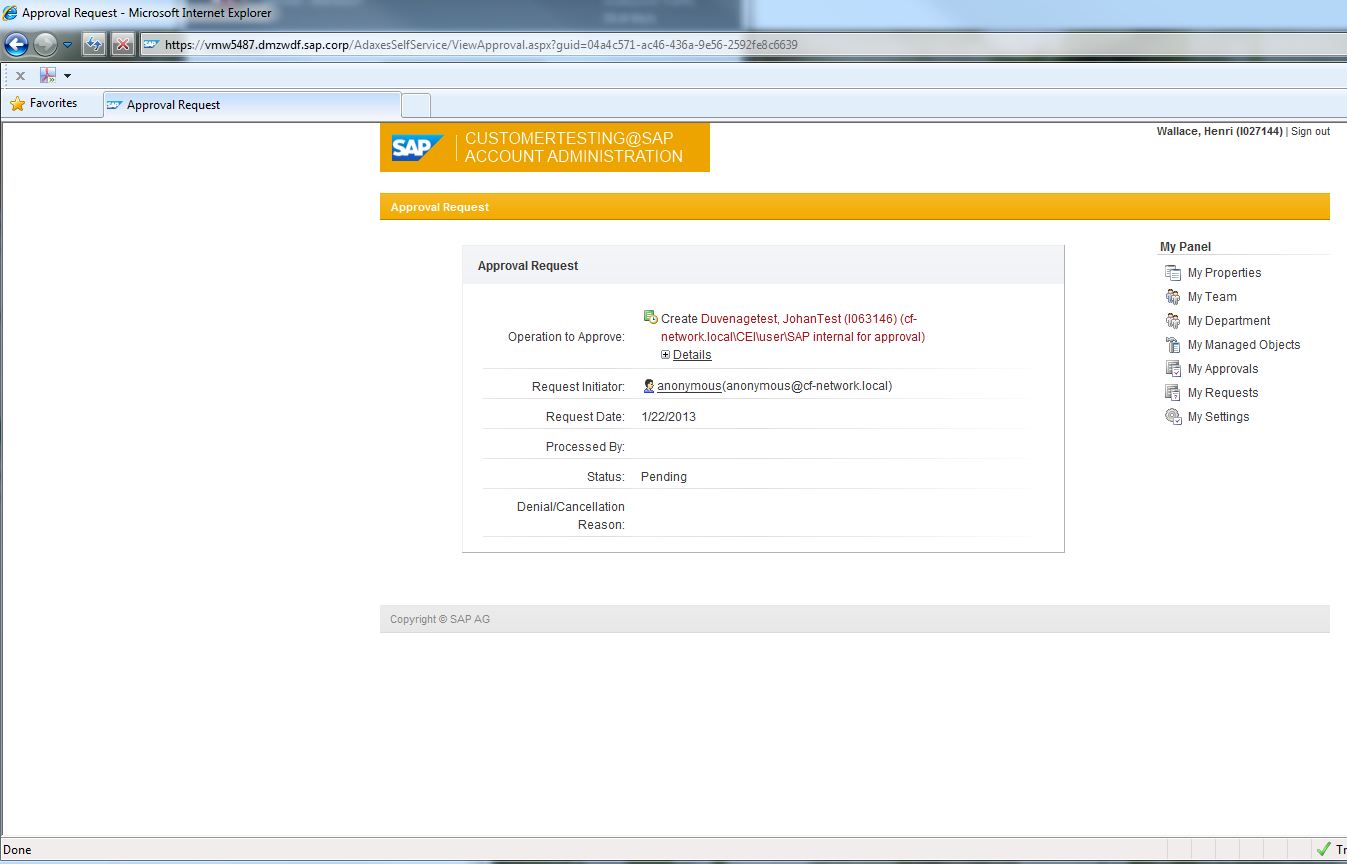1347x864 pixels.
Task: Click Sign out link
Action: (1310, 131)
